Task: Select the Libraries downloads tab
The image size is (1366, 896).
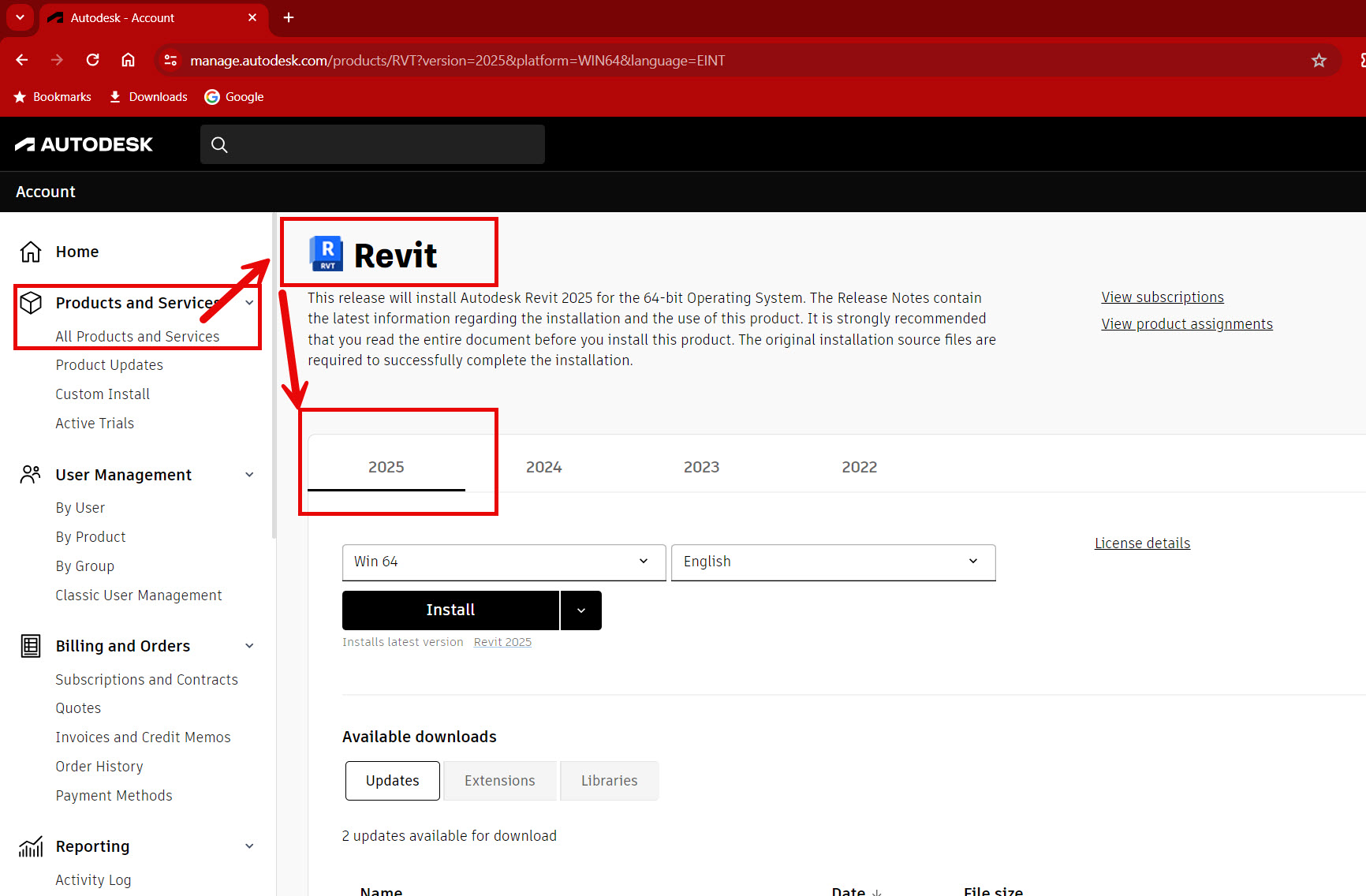Action: [x=610, y=781]
